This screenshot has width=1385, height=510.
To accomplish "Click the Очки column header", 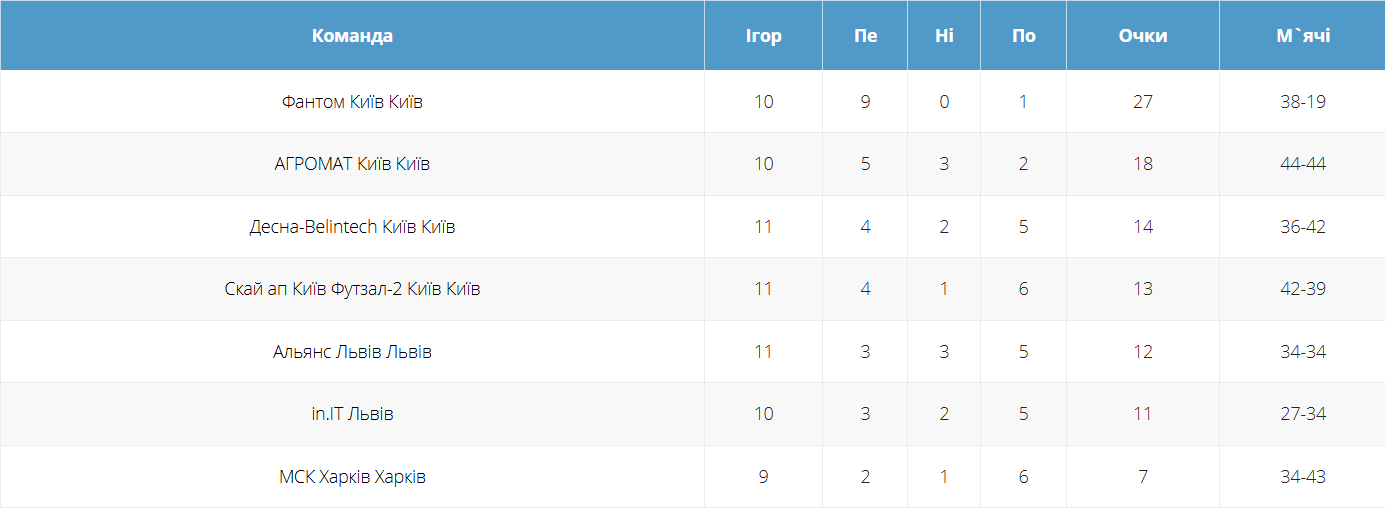I will (x=1143, y=36).
